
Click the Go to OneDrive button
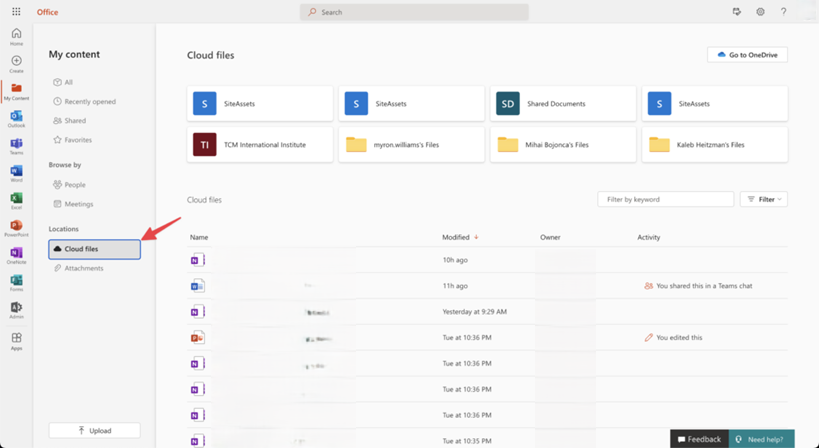747,55
